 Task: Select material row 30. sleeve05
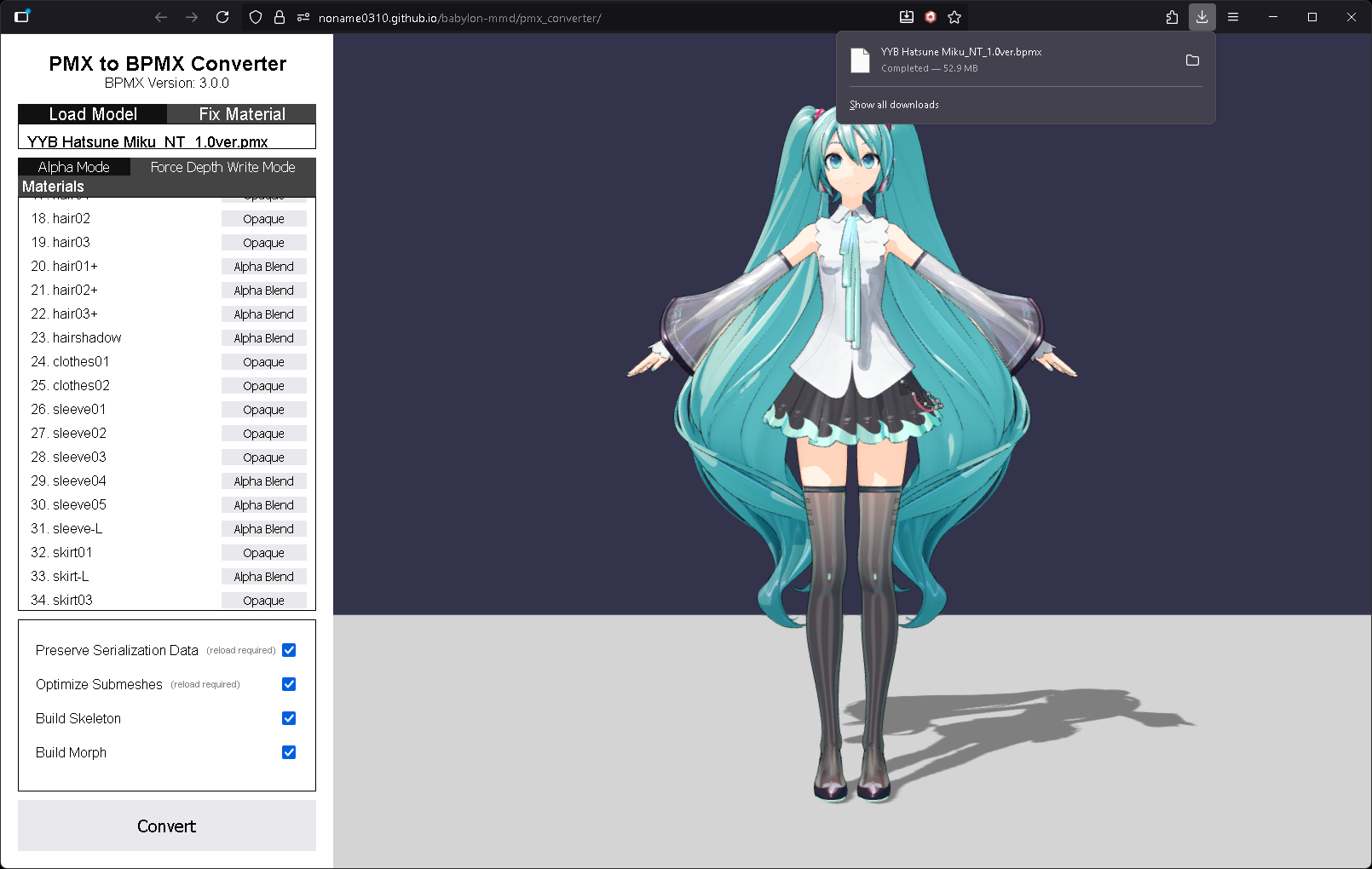(x=167, y=505)
